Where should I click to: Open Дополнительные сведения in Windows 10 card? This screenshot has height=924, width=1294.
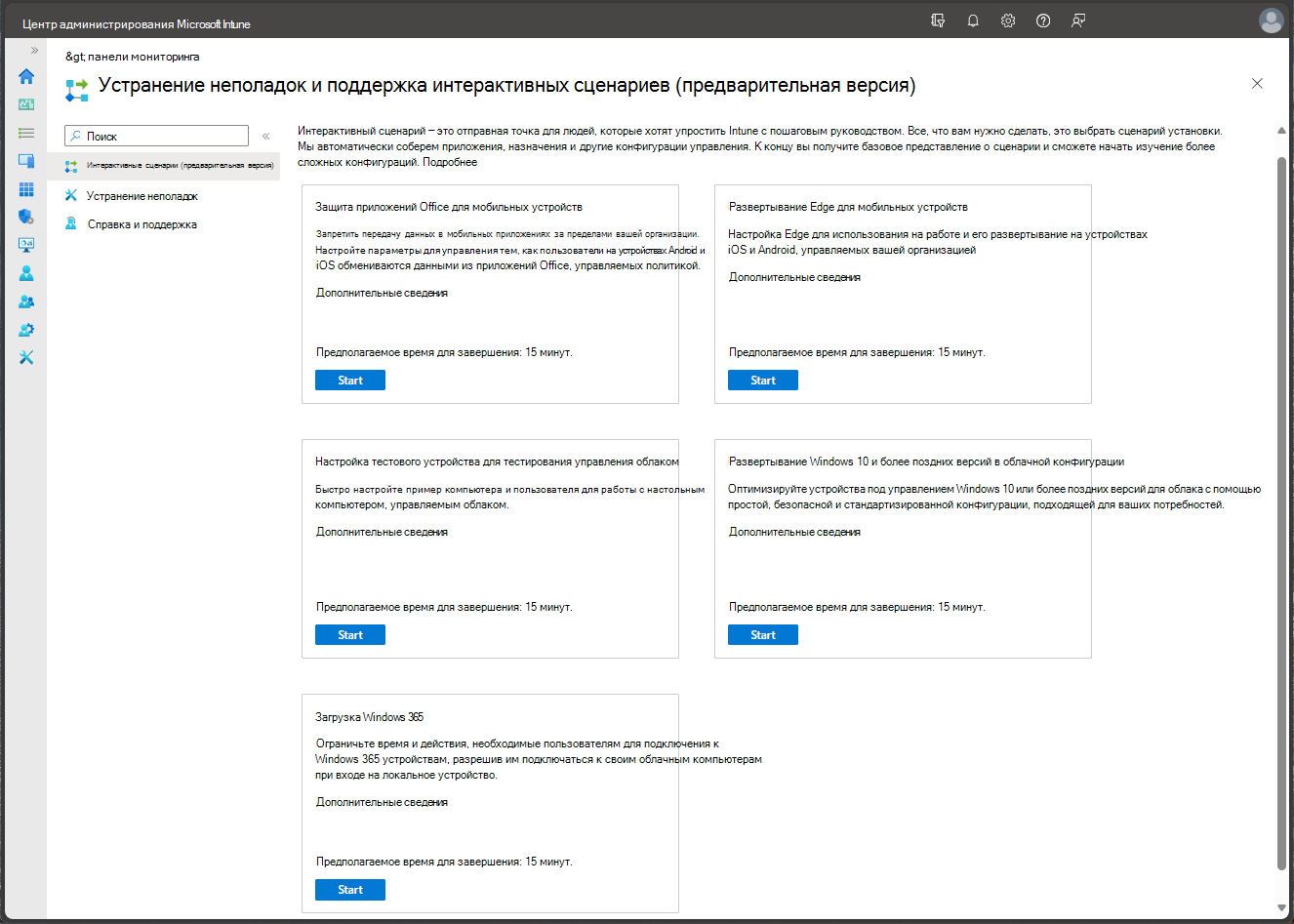794,532
